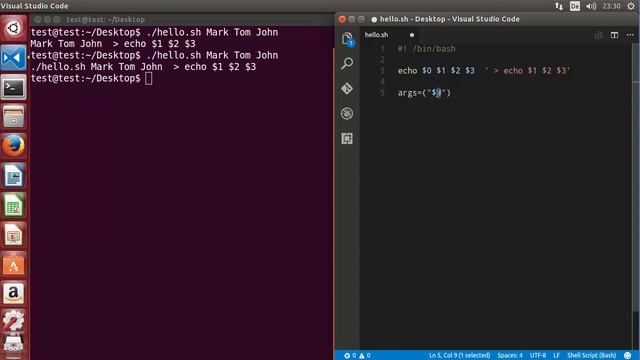Image resolution: width=640 pixels, height=360 pixels.
Task: Open Amazon from the launcher
Action: point(13,293)
